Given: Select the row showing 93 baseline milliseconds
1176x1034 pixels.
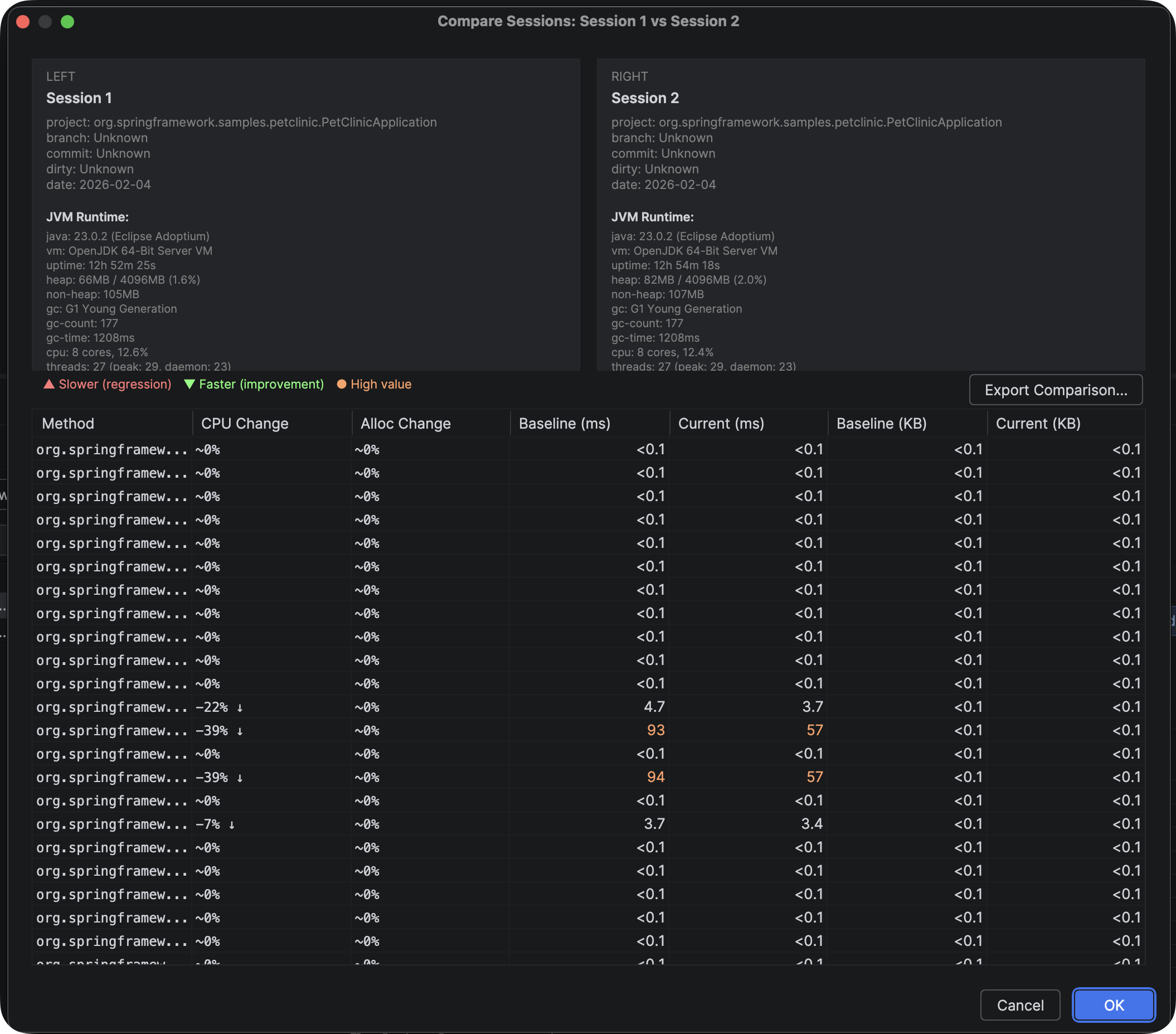Looking at the screenshot, I should coord(575,730).
